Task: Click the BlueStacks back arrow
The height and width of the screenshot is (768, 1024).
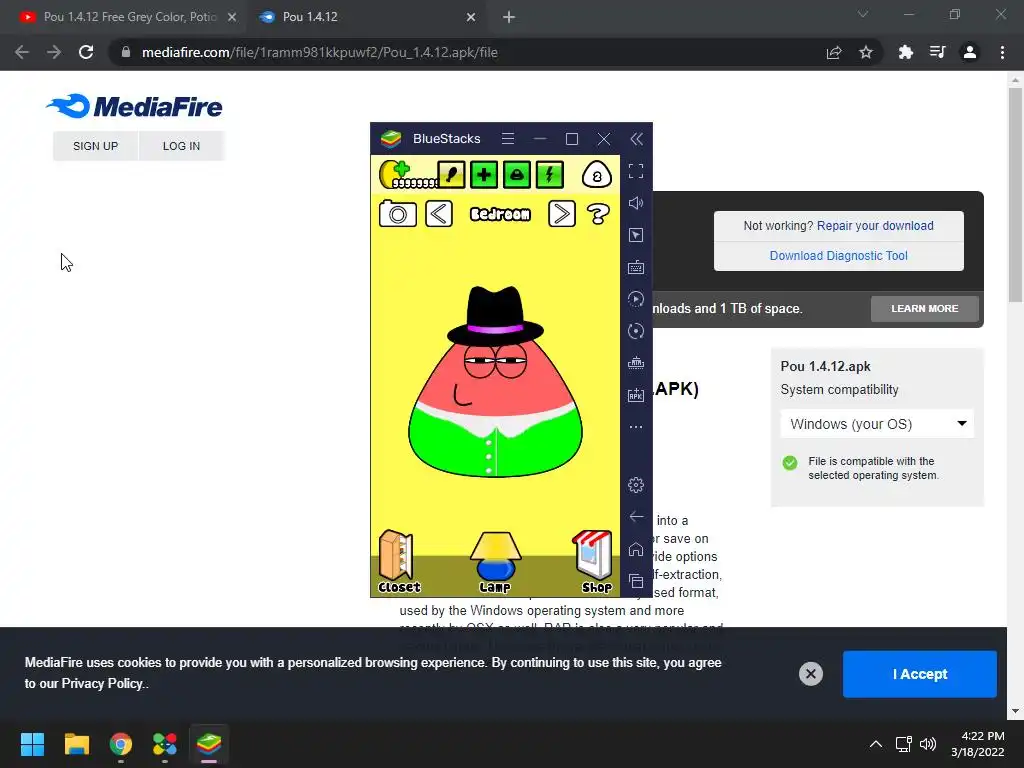Action: point(636,517)
